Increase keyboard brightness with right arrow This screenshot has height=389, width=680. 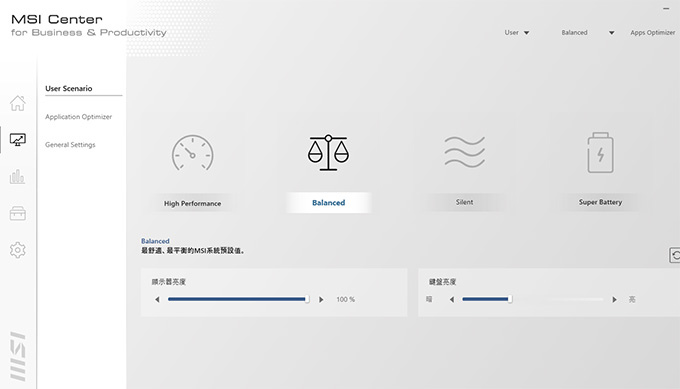tap(614, 300)
